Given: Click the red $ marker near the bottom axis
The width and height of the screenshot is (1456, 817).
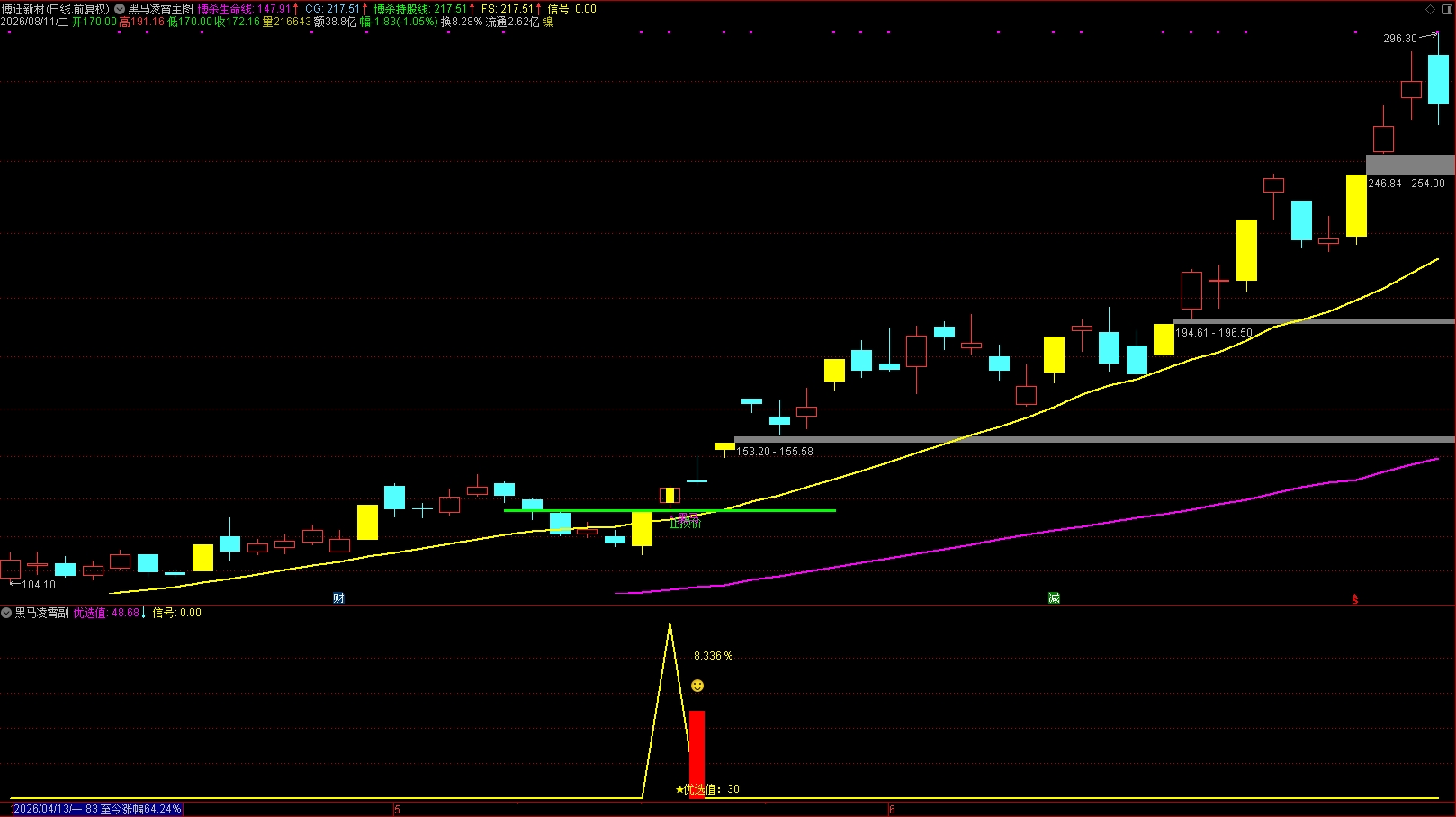Looking at the screenshot, I should [x=1355, y=599].
